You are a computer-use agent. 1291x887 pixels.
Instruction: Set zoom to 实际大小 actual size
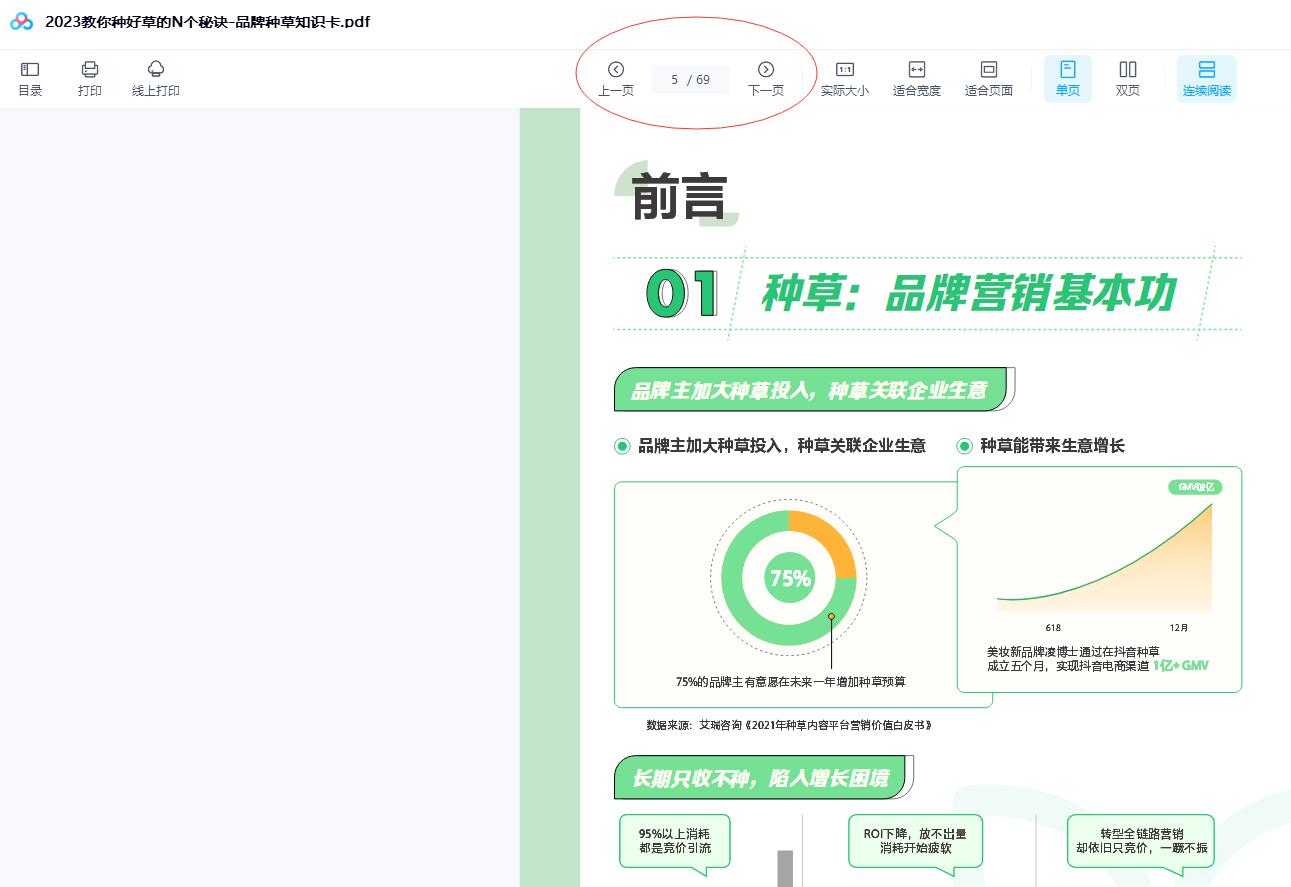click(845, 78)
